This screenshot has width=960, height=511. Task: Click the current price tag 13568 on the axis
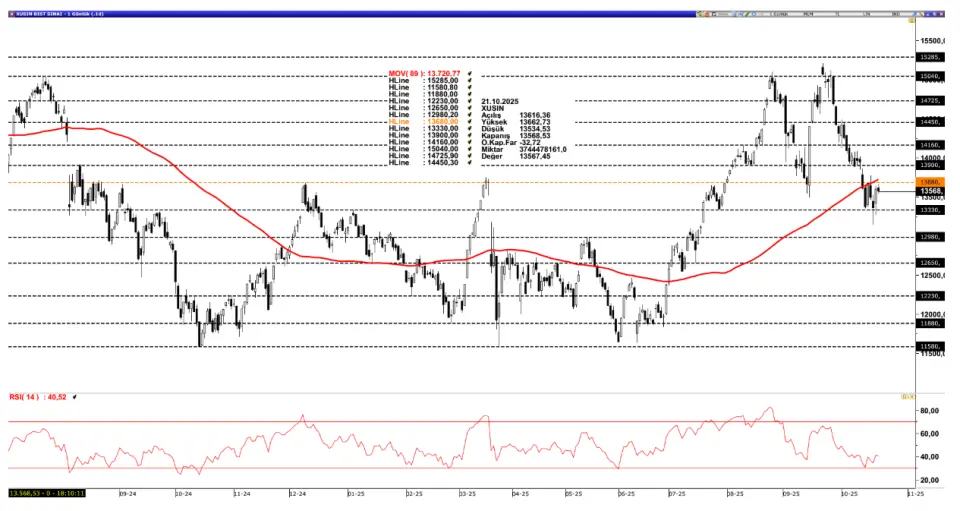(x=932, y=190)
